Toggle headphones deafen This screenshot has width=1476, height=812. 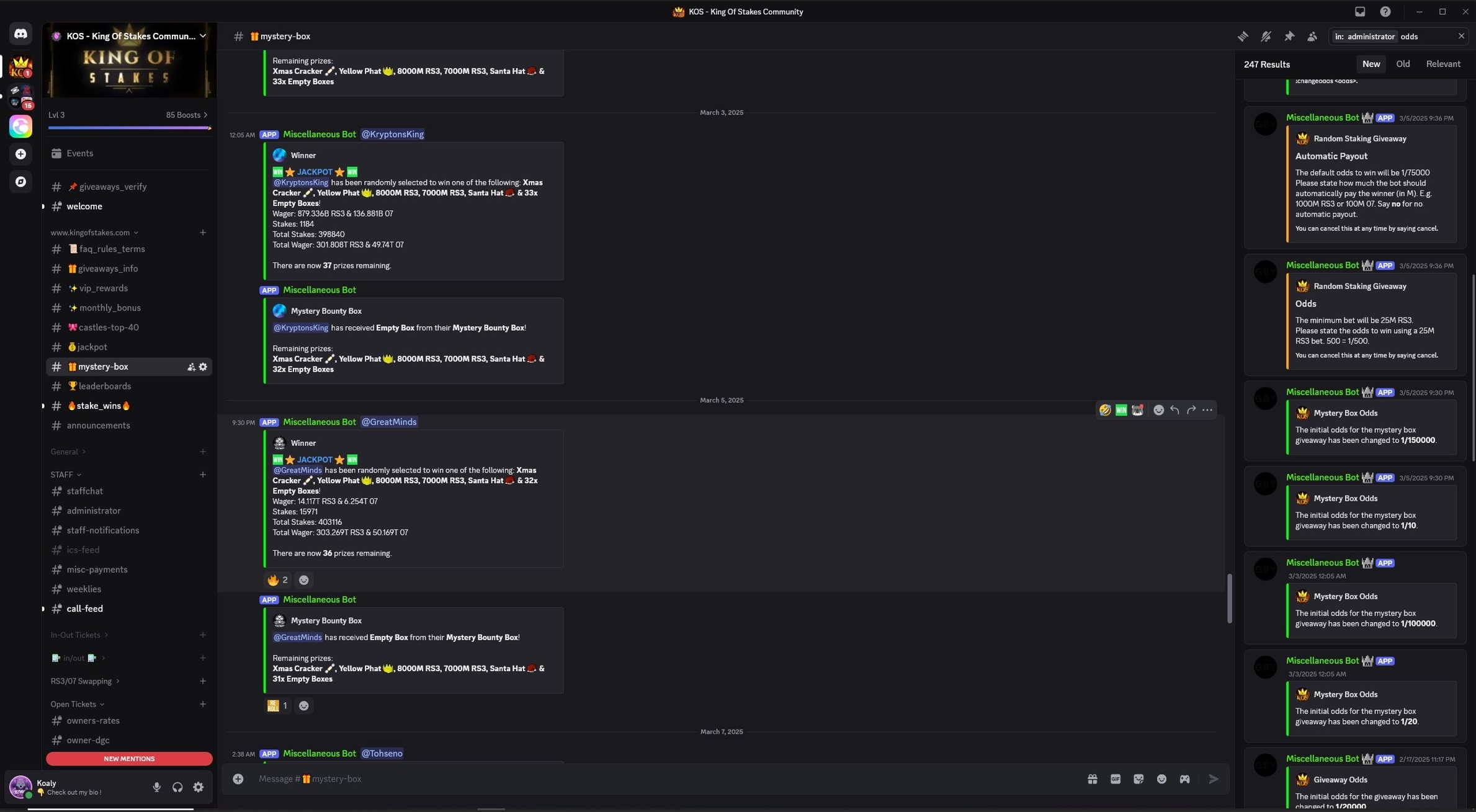pos(177,787)
